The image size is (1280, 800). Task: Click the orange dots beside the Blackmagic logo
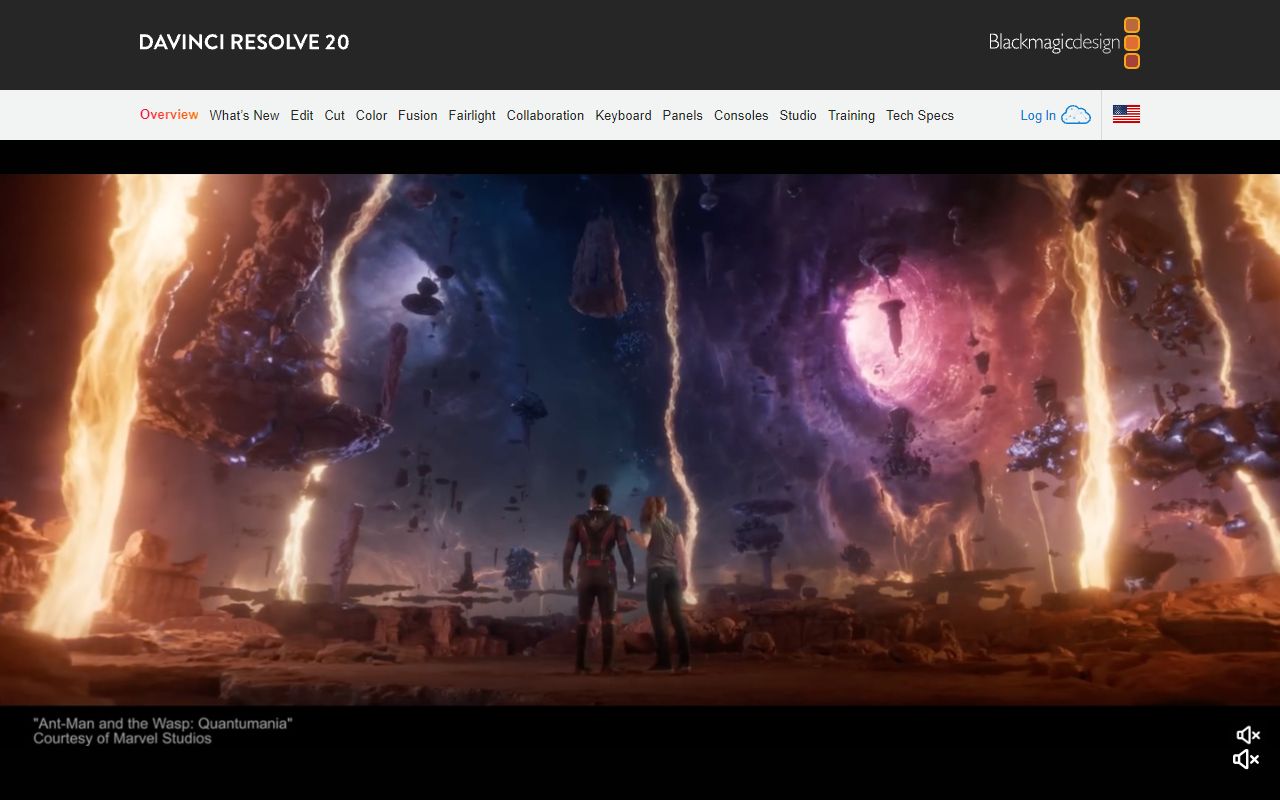[x=1131, y=42]
